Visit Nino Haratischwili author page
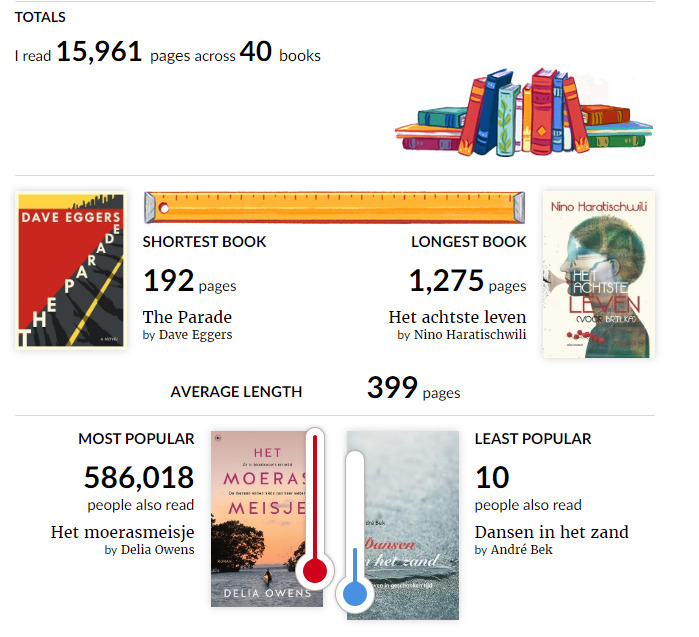699x637 pixels. (470, 334)
